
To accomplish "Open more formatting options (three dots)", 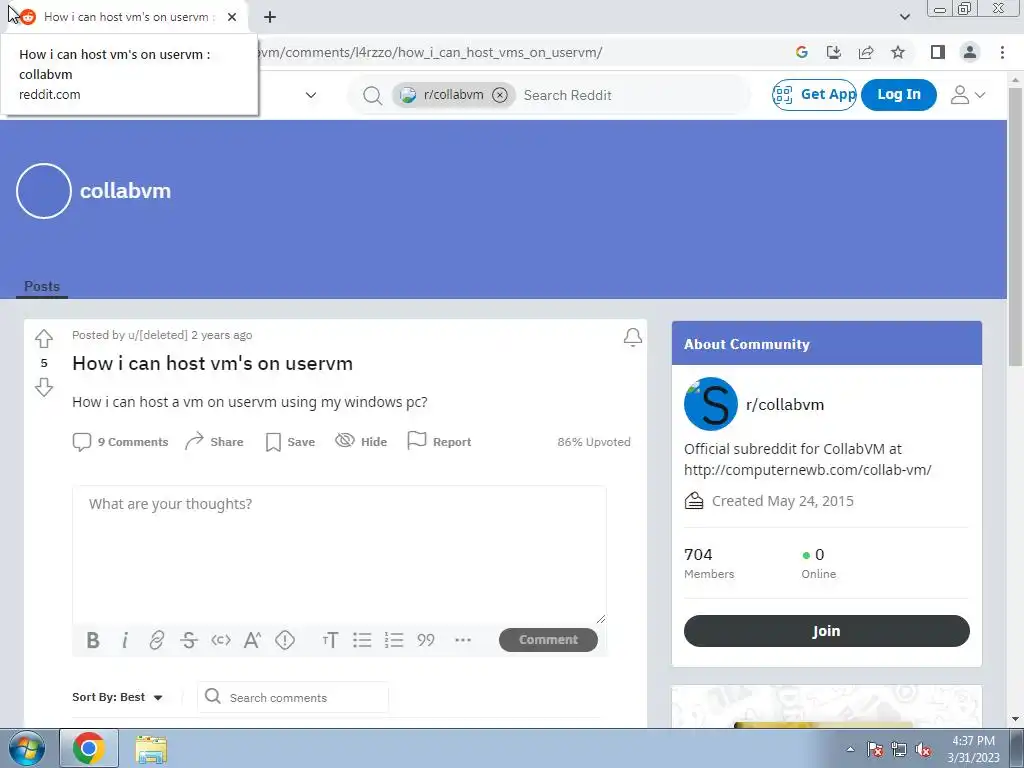I will pos(462,640).
